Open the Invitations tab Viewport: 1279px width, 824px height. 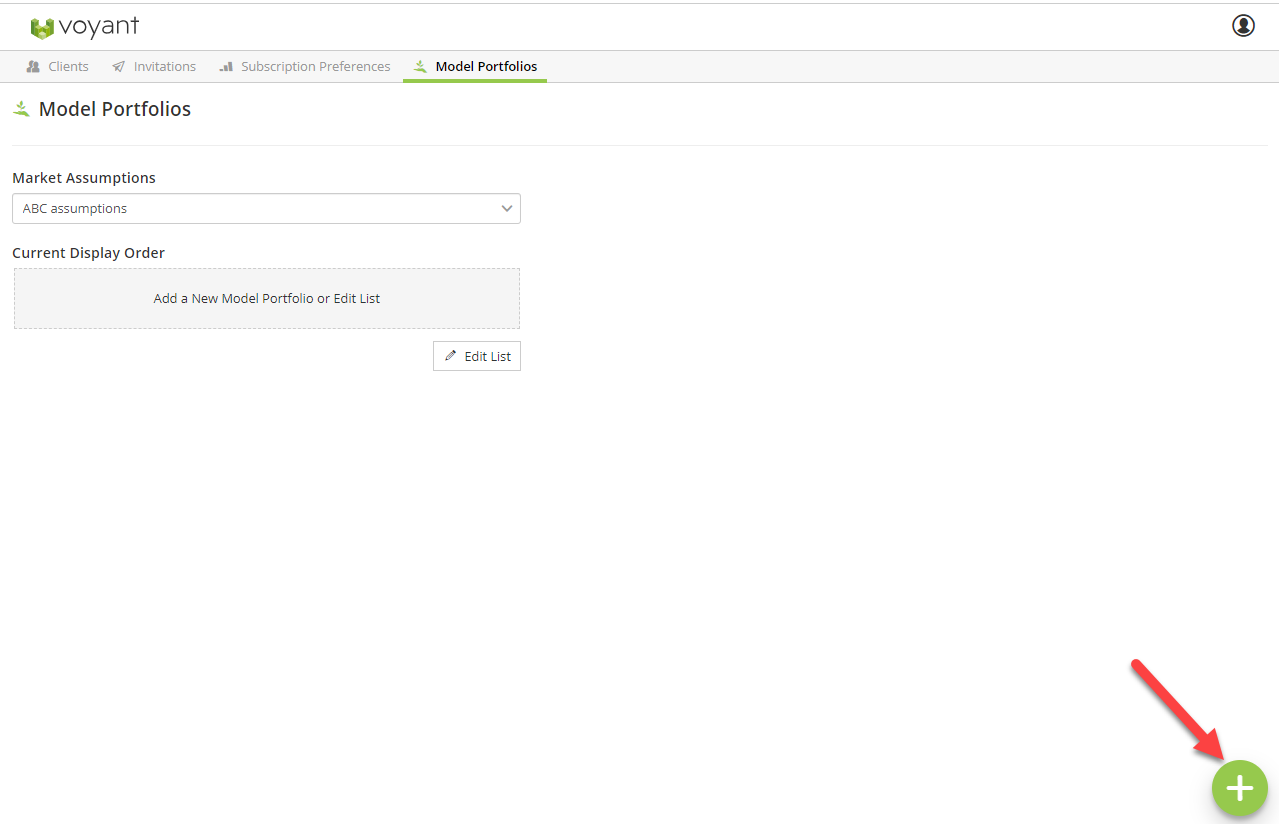tap(164, 67)
